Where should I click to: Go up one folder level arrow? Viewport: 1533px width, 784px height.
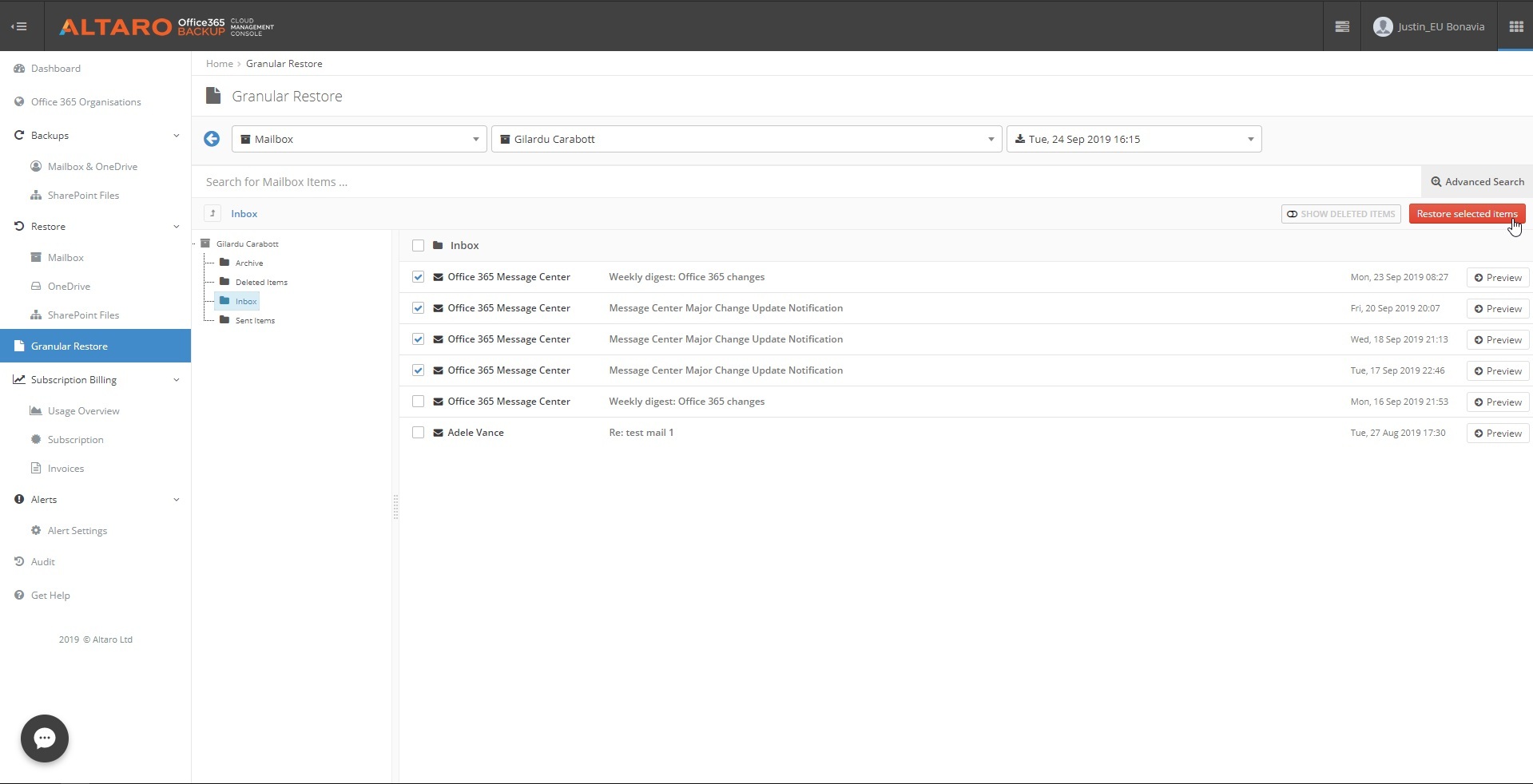pyautogui.click(x=212, y=213)
